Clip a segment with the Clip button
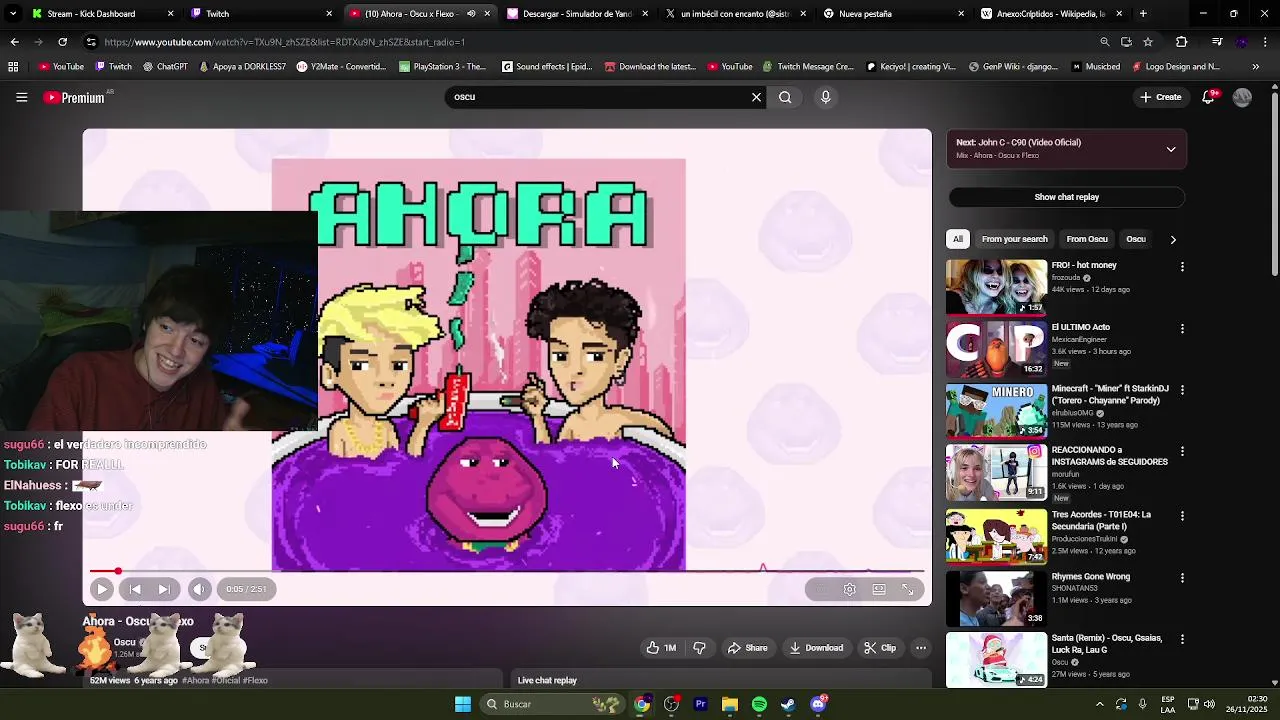Screen dimensions: 1280x720 (880, 648)
